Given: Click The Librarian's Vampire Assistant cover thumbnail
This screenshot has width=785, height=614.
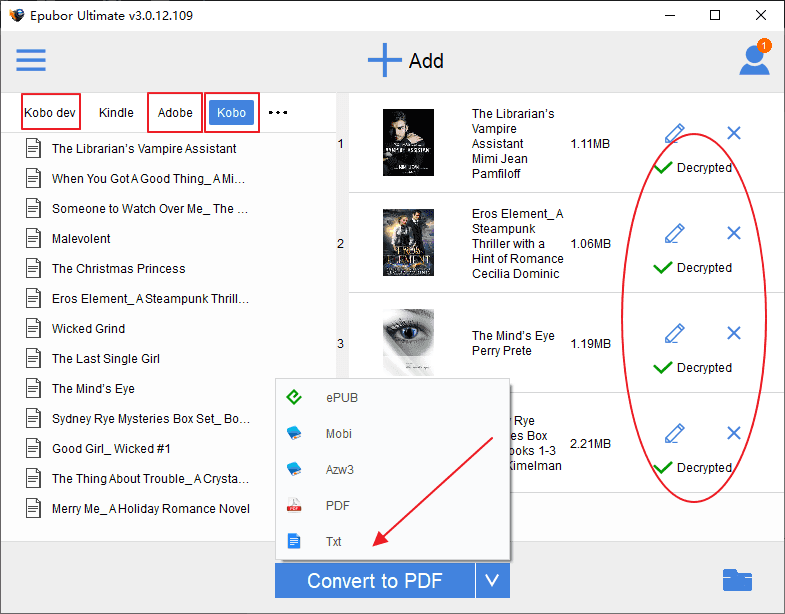Looking at the screenshot, I should 409,143.
